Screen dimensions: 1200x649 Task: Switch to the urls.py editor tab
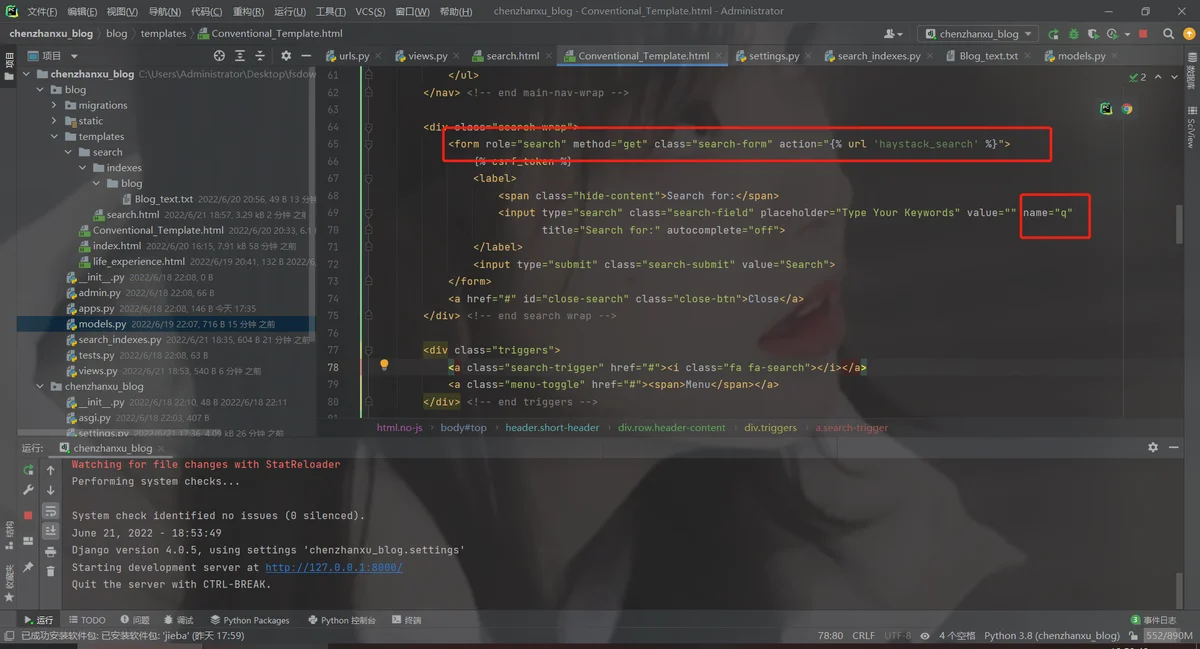pyautogui.click(x=354, y=56)
